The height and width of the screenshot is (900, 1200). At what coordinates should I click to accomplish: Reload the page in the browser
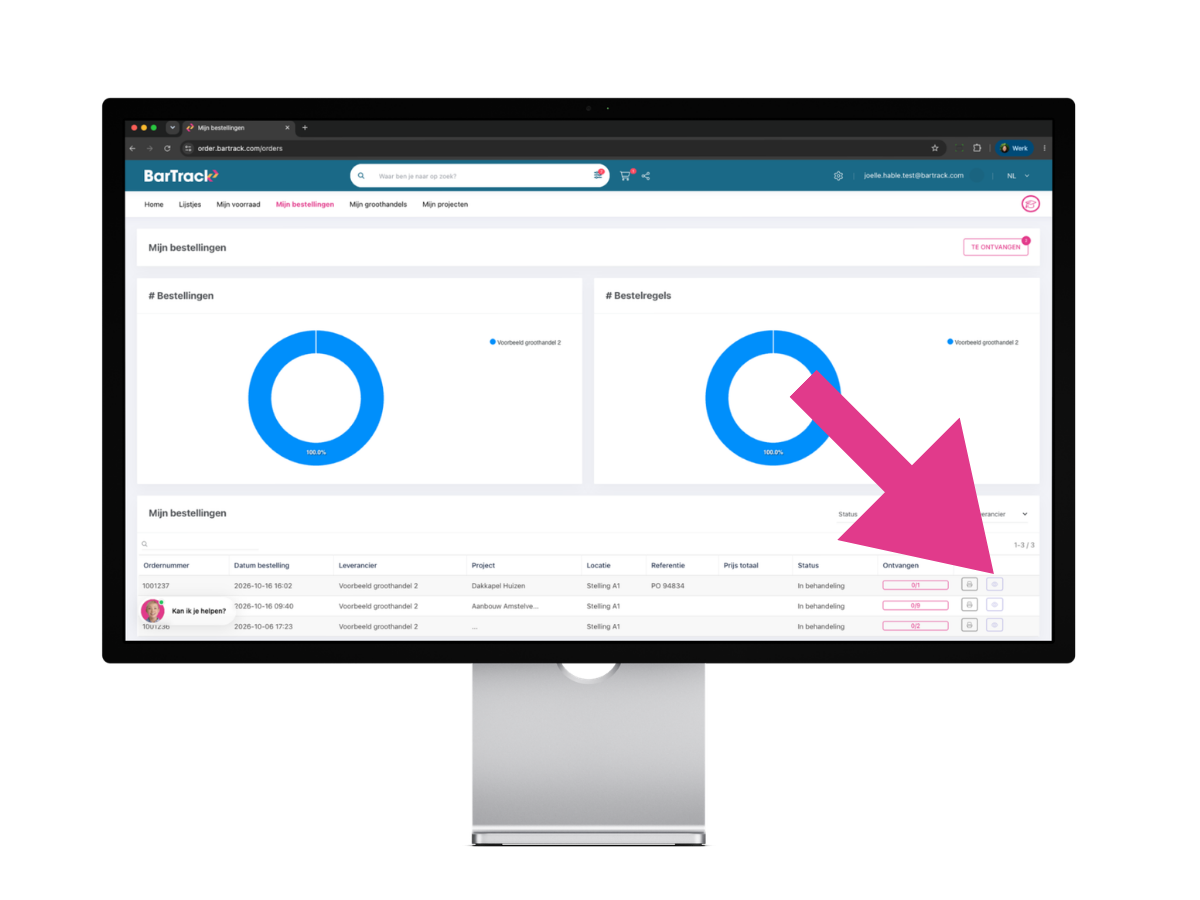point(167,148)
